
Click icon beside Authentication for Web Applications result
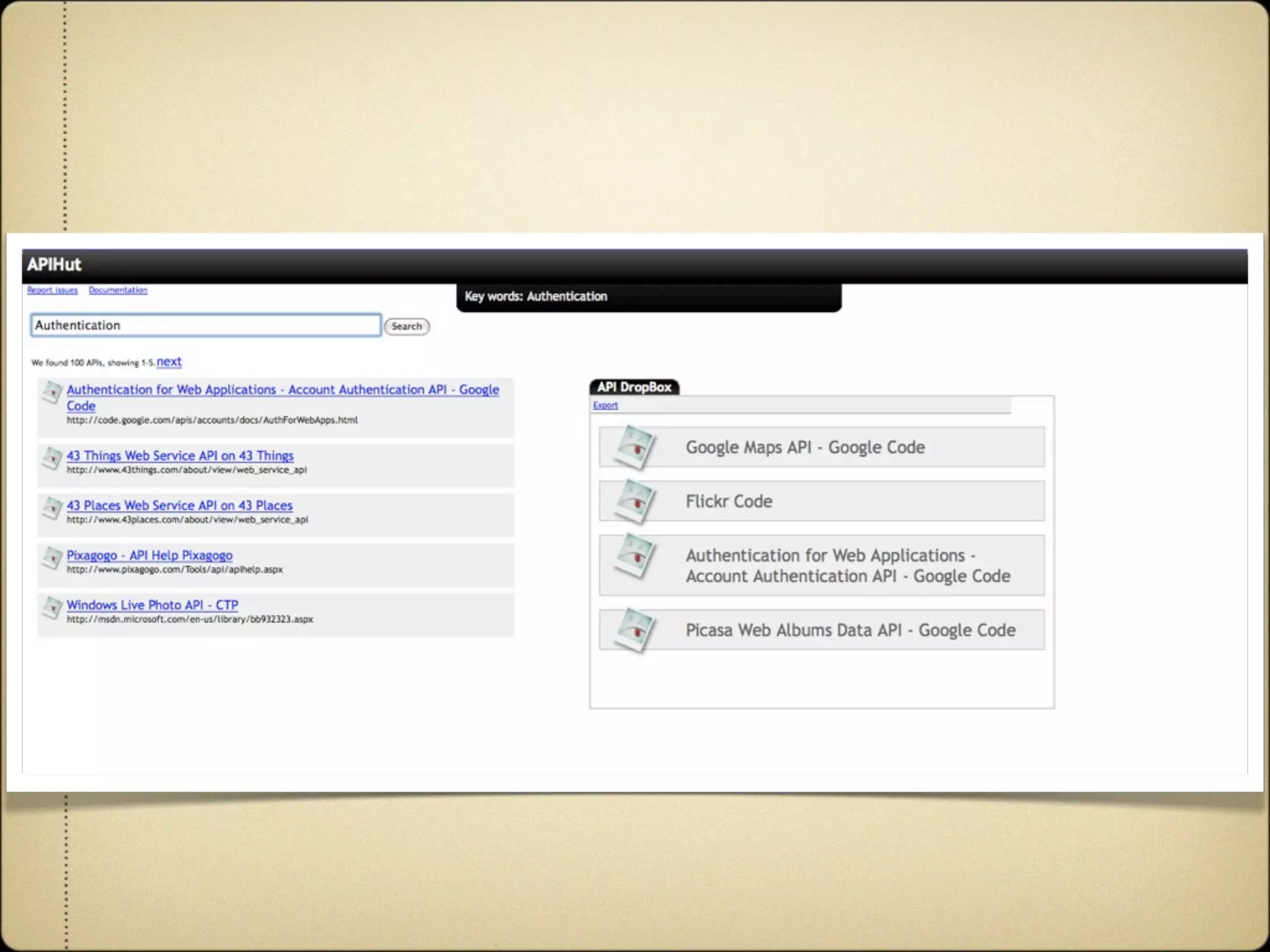[52, 393]
